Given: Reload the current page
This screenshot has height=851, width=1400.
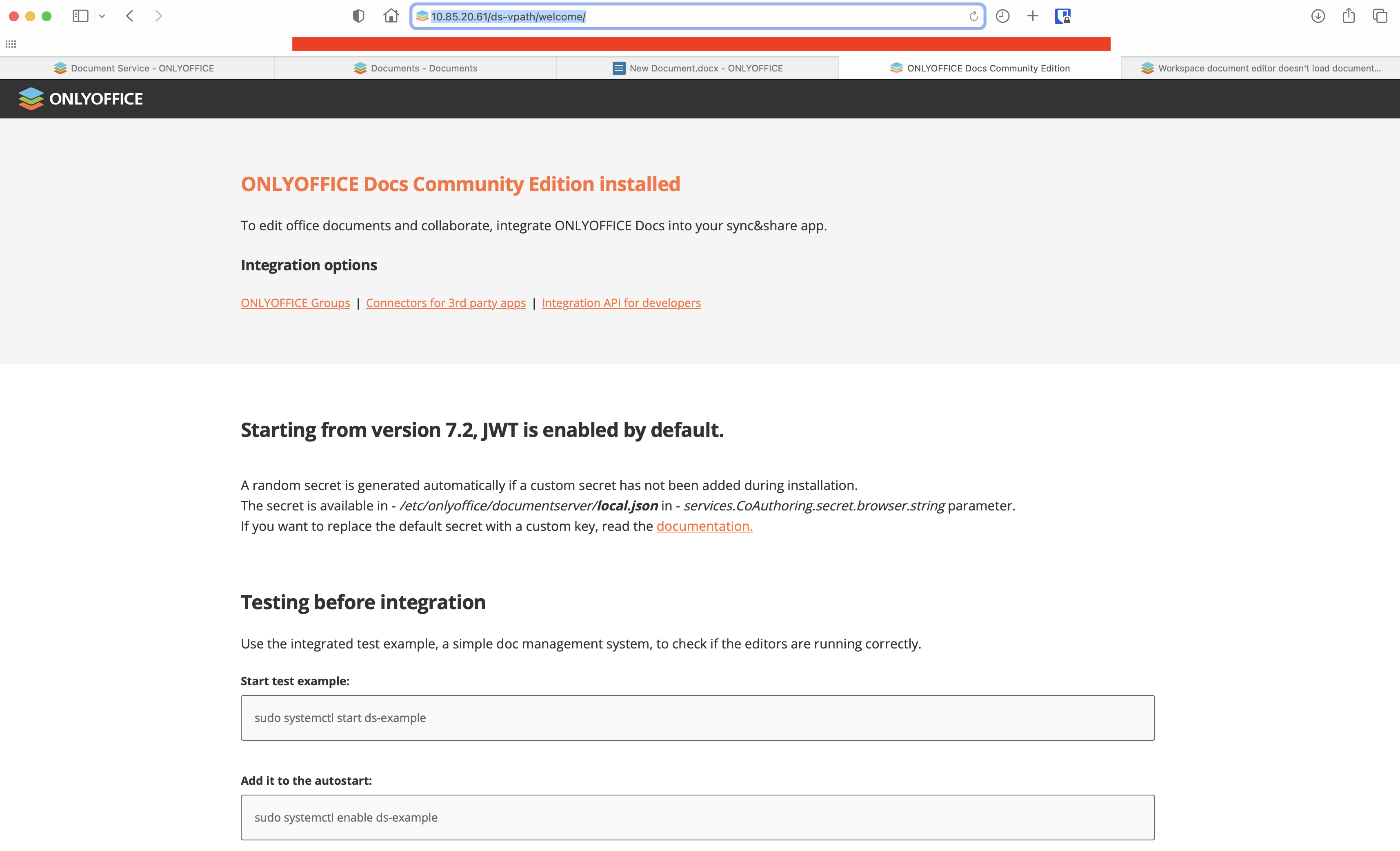Looking at the screenshot, I should [x=973, y=16].
